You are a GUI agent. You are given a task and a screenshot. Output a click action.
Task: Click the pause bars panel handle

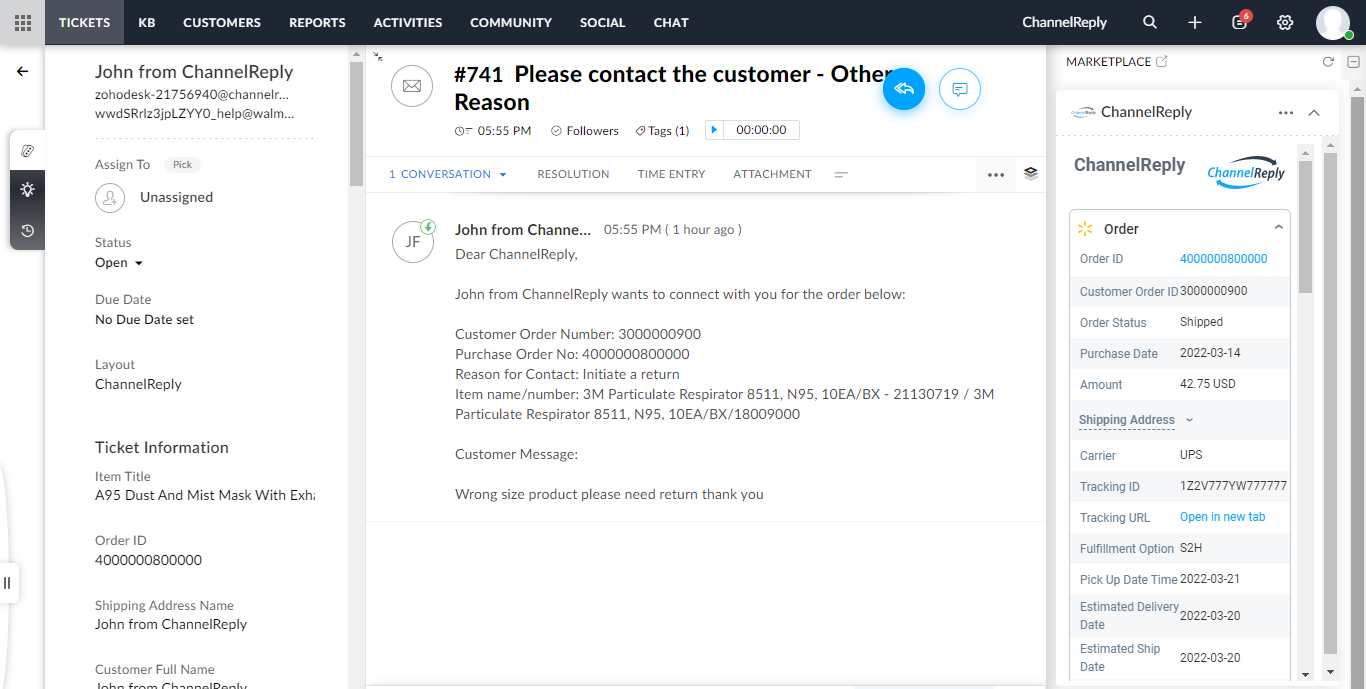[7, 583]
